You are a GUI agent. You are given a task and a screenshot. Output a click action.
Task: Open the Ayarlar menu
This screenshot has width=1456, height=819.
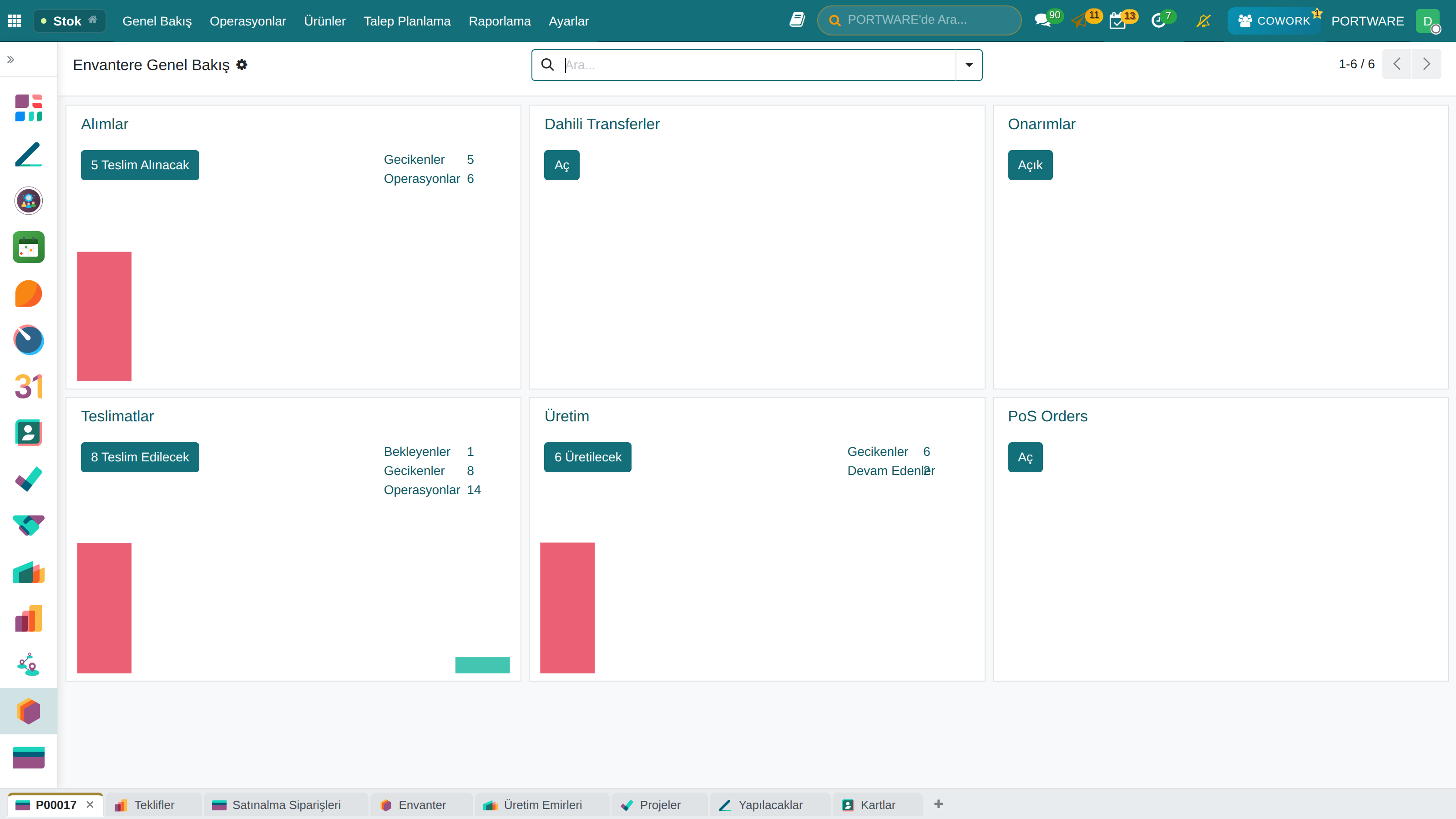[569, 21]
